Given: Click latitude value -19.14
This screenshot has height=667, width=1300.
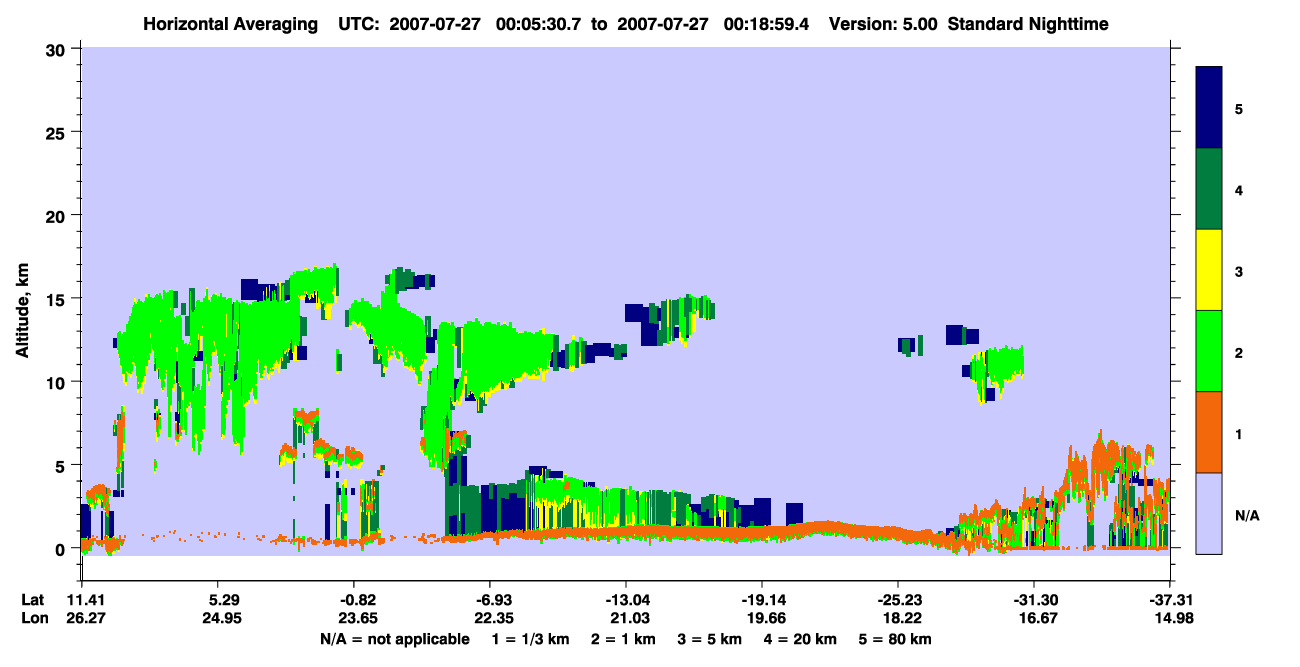Looking at the screenshot, I should (763, 601).
